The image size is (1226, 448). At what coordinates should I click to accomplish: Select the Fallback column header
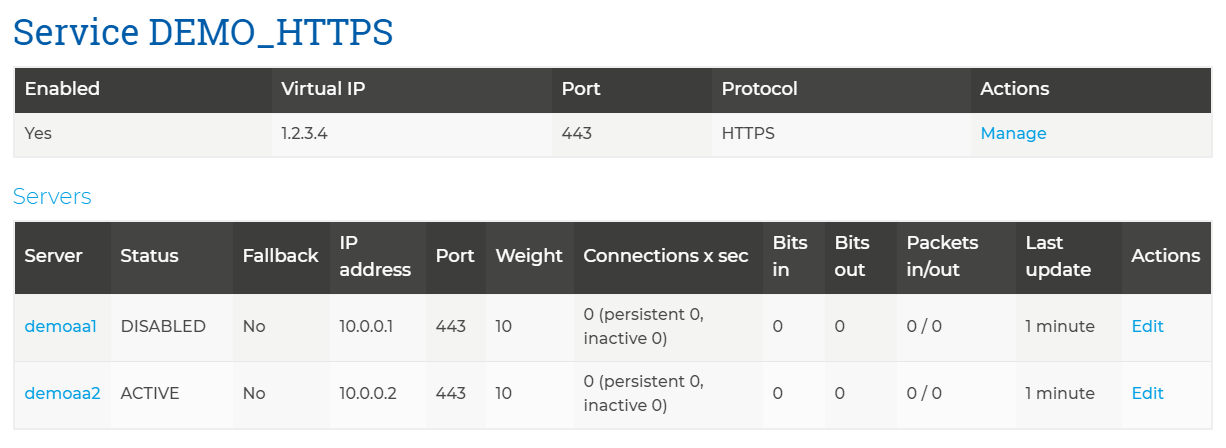280,255
